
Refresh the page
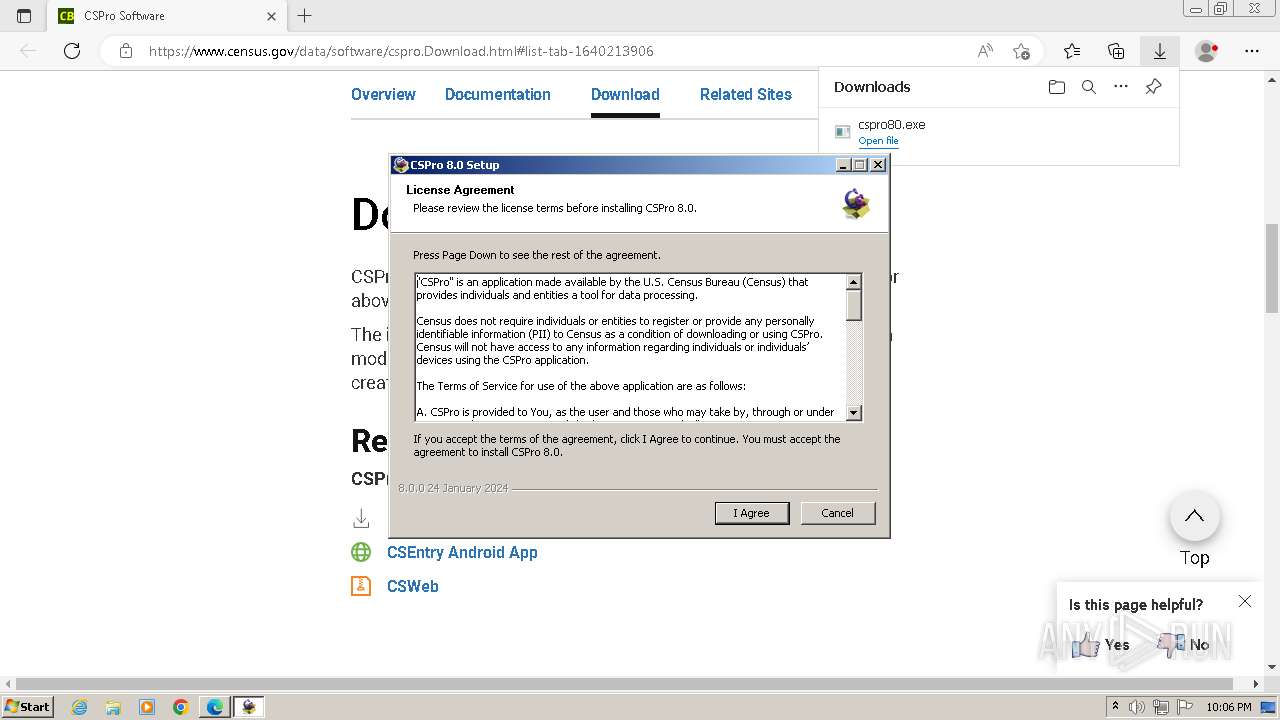click(x=72, y=51)
